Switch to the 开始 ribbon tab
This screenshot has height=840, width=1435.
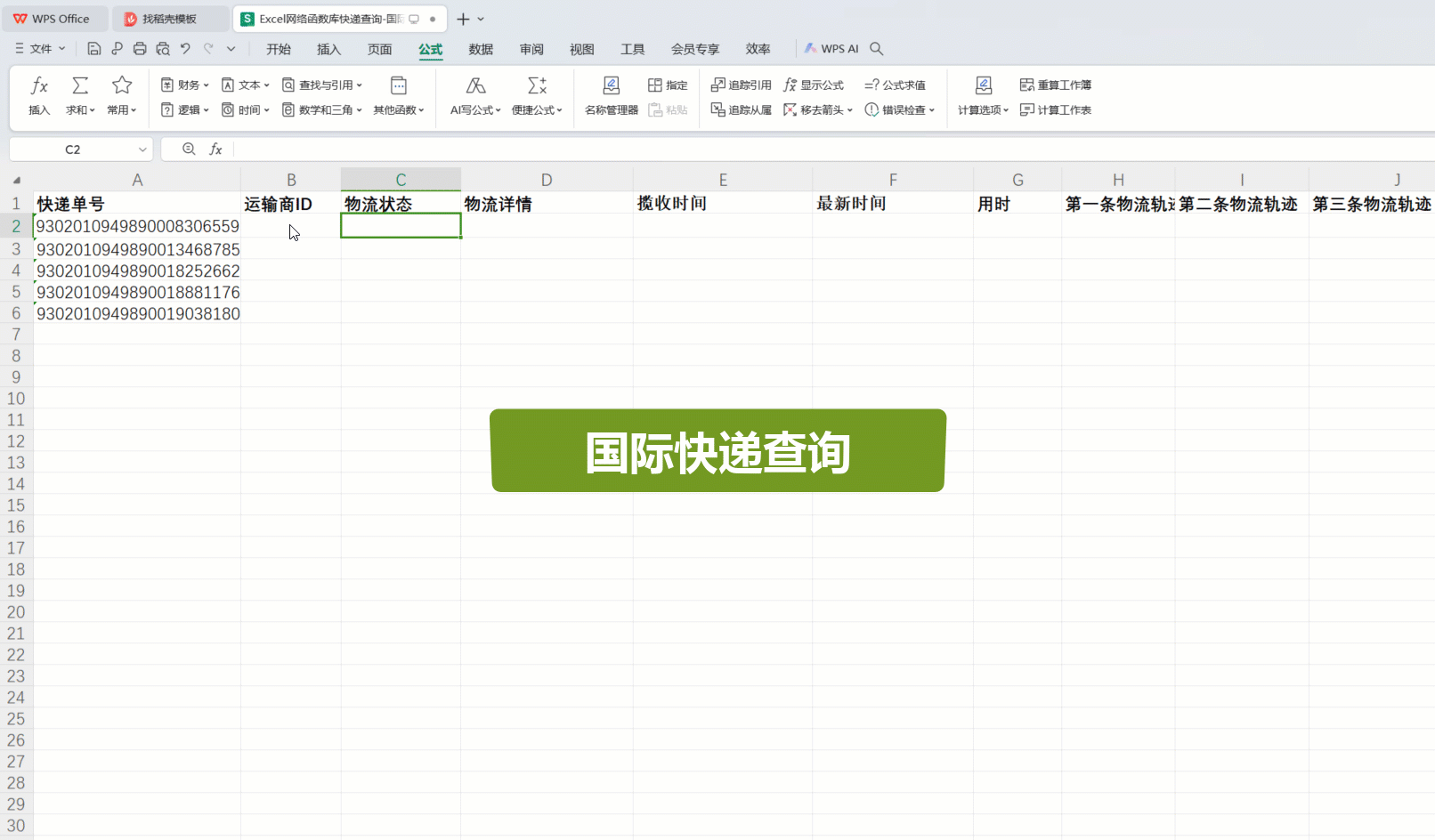(279, 49)
